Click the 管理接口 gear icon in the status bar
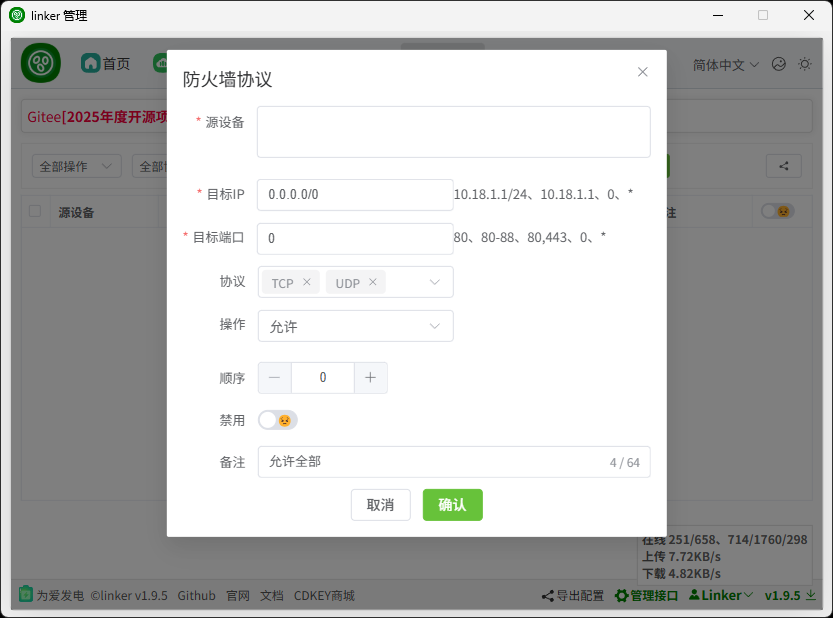833x618 pixels. pos(622,596)
